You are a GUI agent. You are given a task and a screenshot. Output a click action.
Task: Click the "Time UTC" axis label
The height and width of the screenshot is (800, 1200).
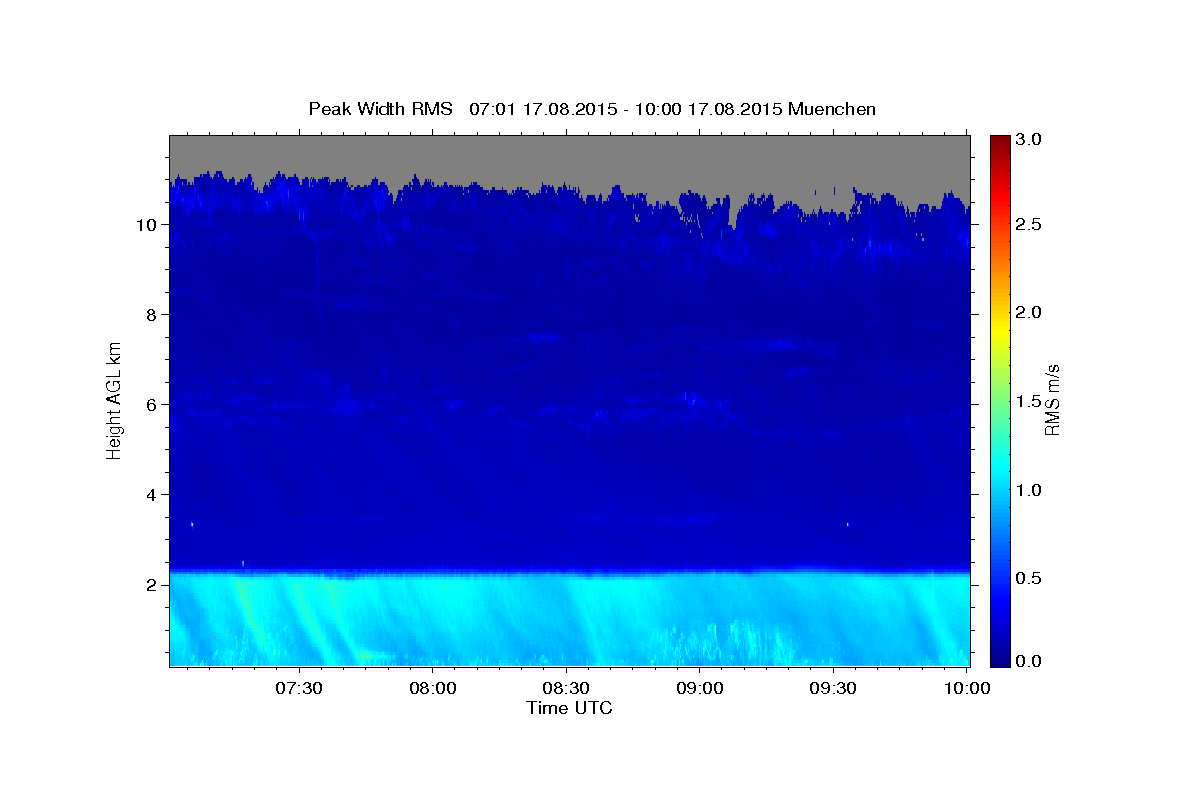tap(569, 708)
